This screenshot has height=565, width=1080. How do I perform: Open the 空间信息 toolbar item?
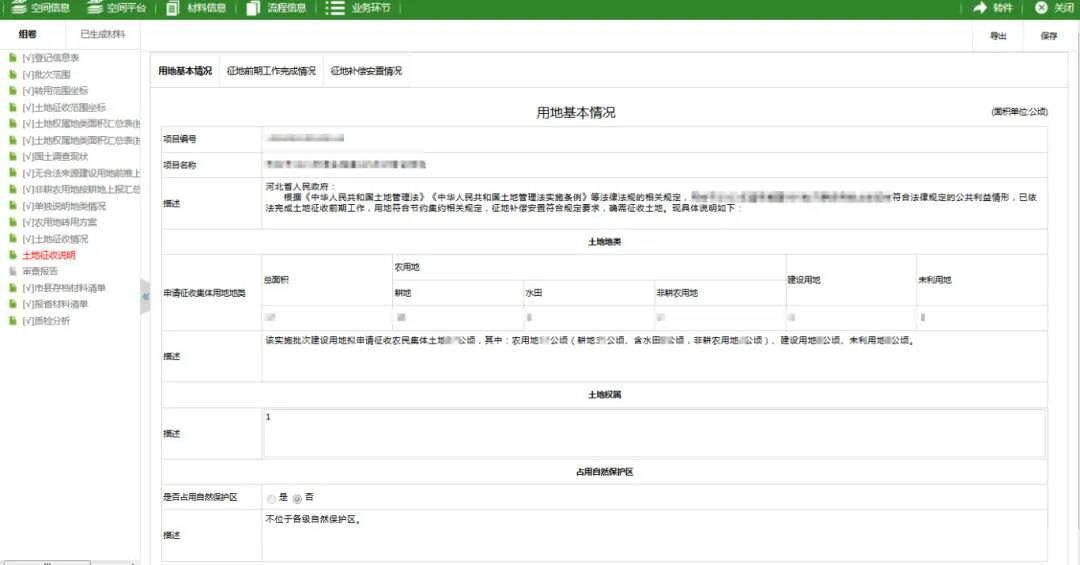pos(41,8)
